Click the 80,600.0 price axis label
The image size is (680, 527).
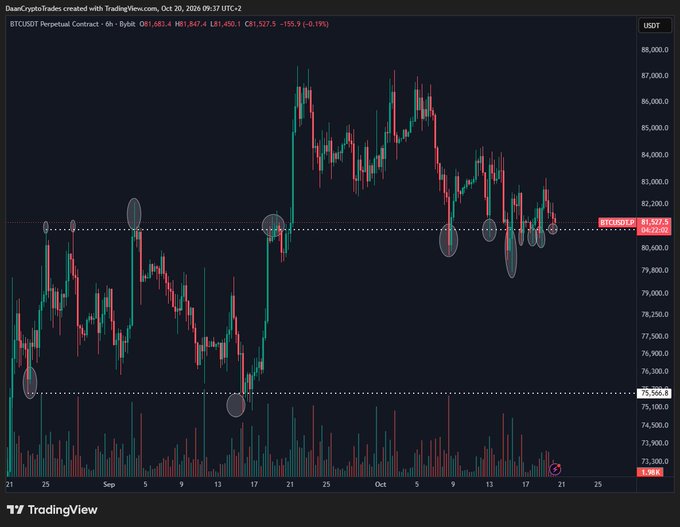click(x=655, y=248)
